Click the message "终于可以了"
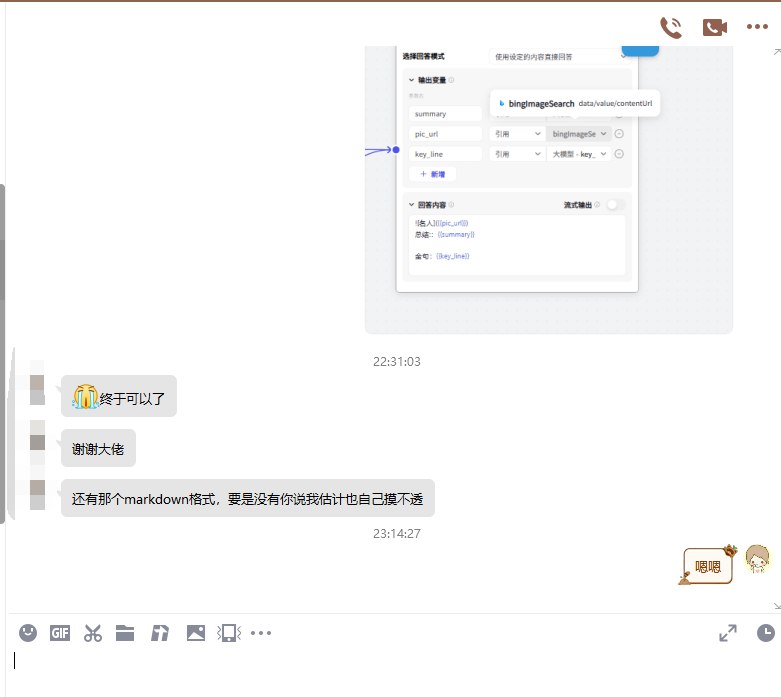Image resolution: width=781 pixels, height=697 pixels. pos(119,396)
